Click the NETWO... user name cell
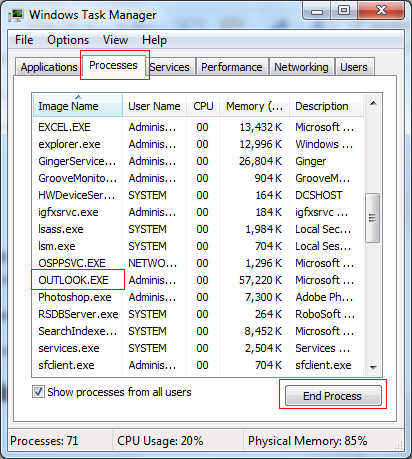412x459 pixels. click(153, 263)
